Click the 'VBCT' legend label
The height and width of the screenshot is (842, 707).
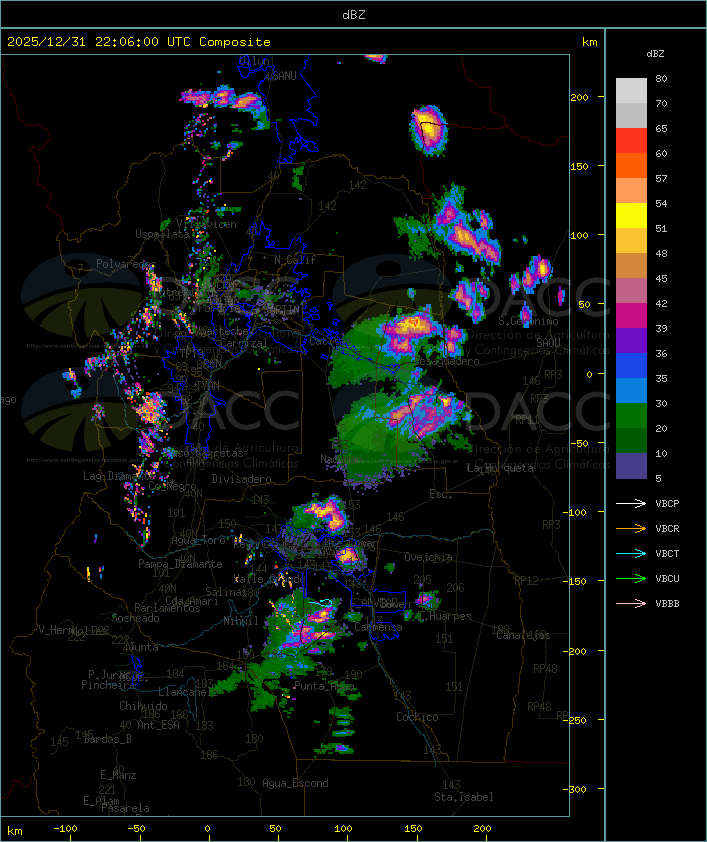(x=667, y=554)
